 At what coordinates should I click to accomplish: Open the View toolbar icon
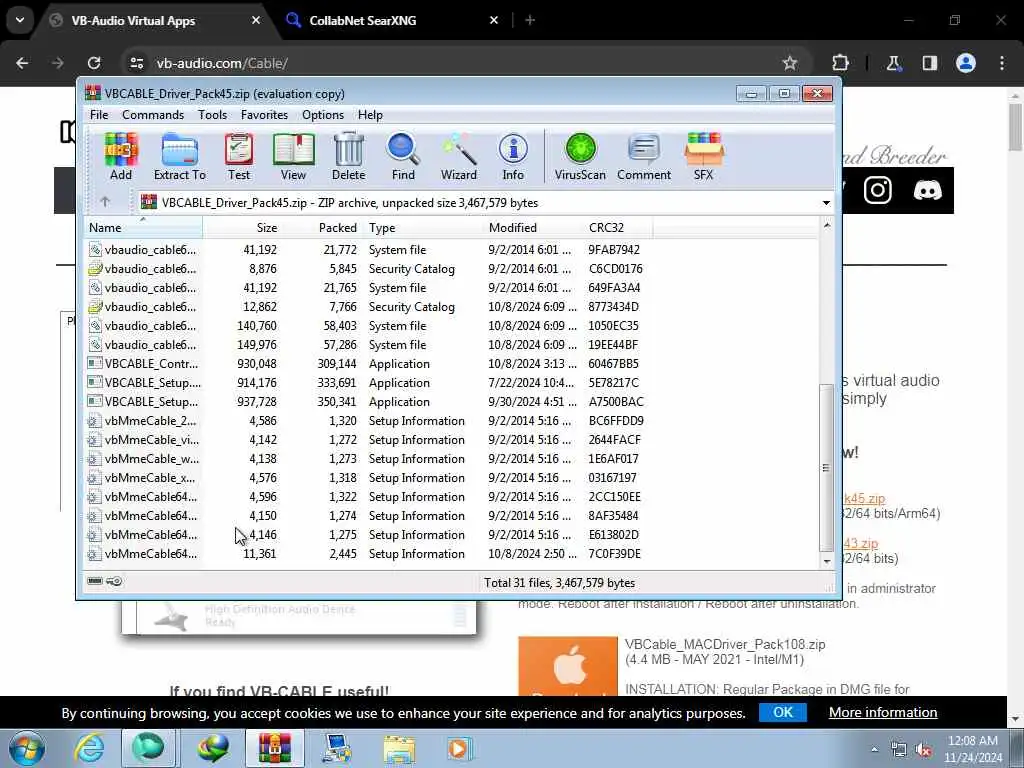pos(293,157)
